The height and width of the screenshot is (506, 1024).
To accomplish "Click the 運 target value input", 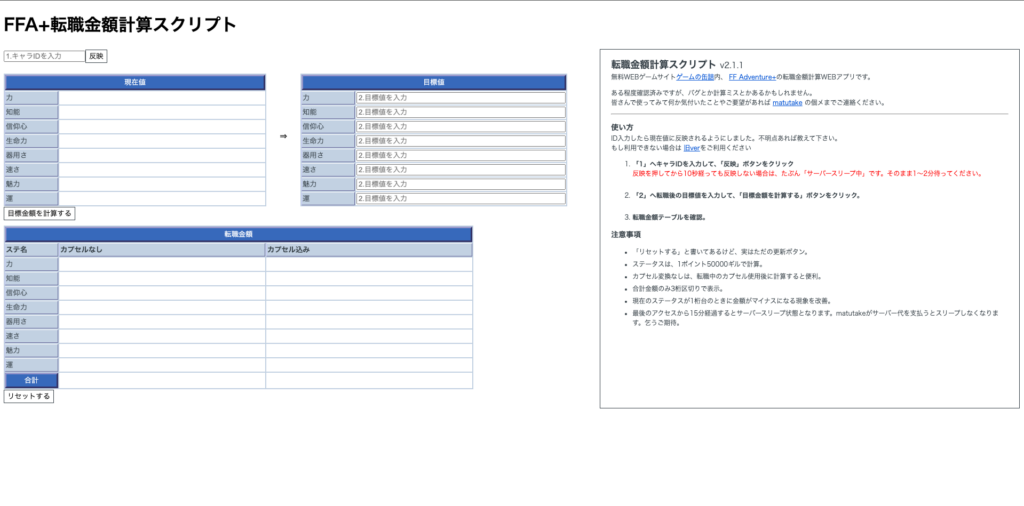I will point(460,198).
